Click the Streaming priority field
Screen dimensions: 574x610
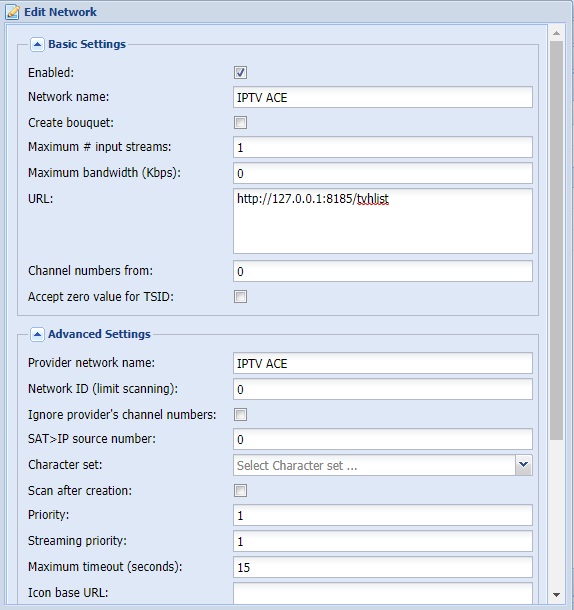383,541
